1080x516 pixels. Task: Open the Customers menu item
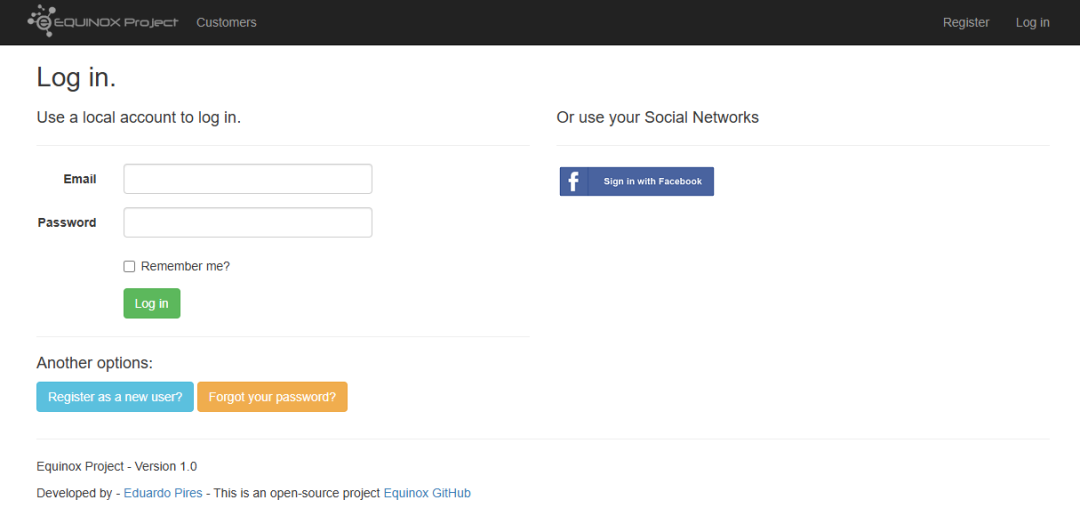226,22
